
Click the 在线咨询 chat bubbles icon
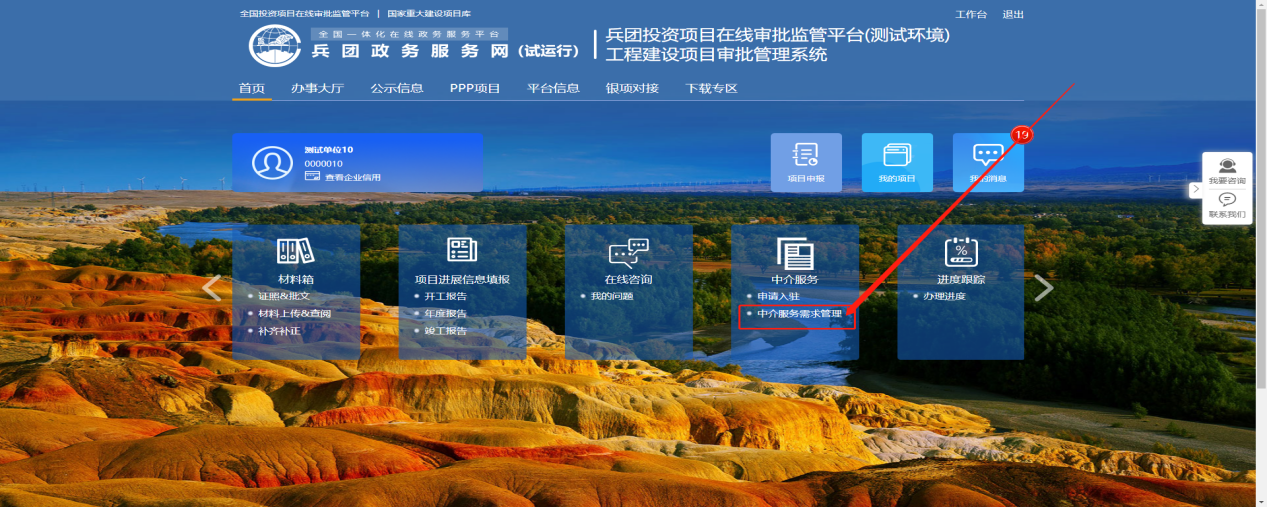tap(628, 252)
